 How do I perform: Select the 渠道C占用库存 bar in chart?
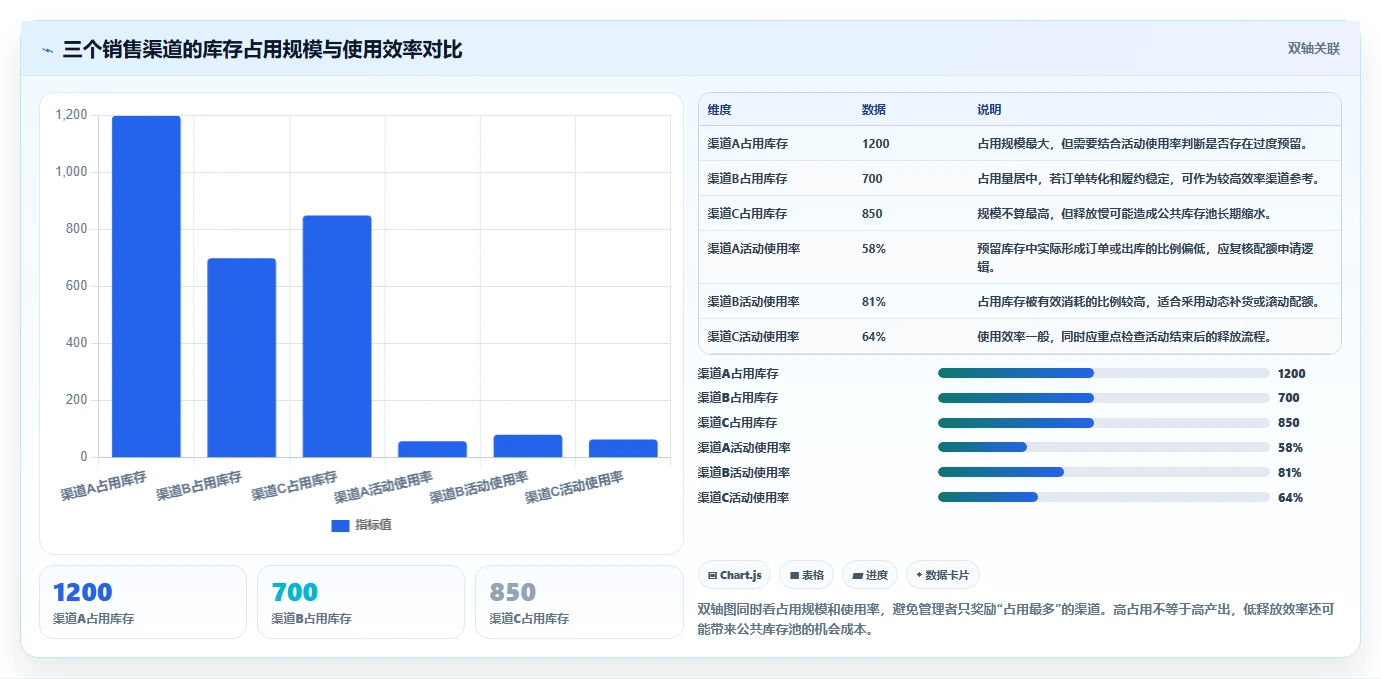click(x=337, y=336)
